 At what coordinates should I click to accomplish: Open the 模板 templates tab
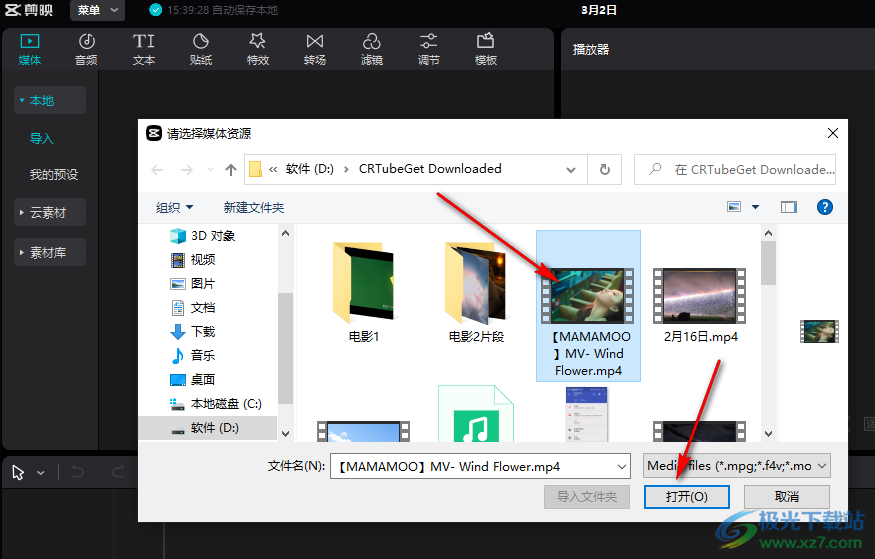[x=485, y=49]
